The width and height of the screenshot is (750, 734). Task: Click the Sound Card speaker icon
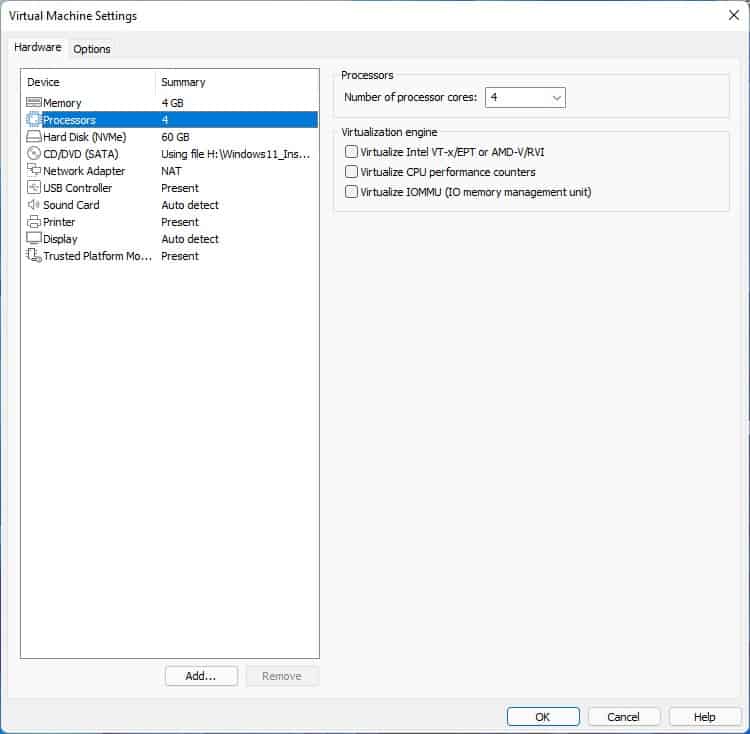(33, 205)
